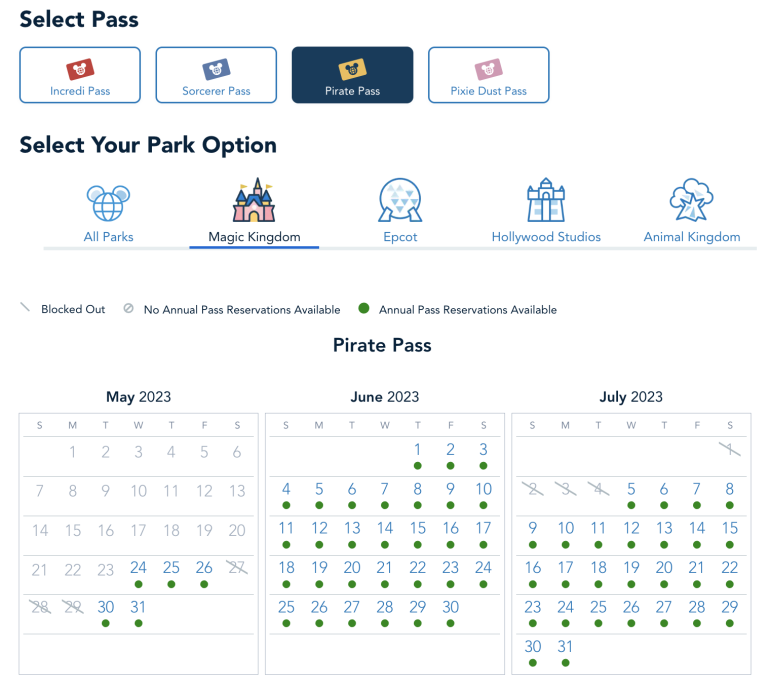Open the Hollywood Studios tab label

pyautogui.click(x=546, y=237)
